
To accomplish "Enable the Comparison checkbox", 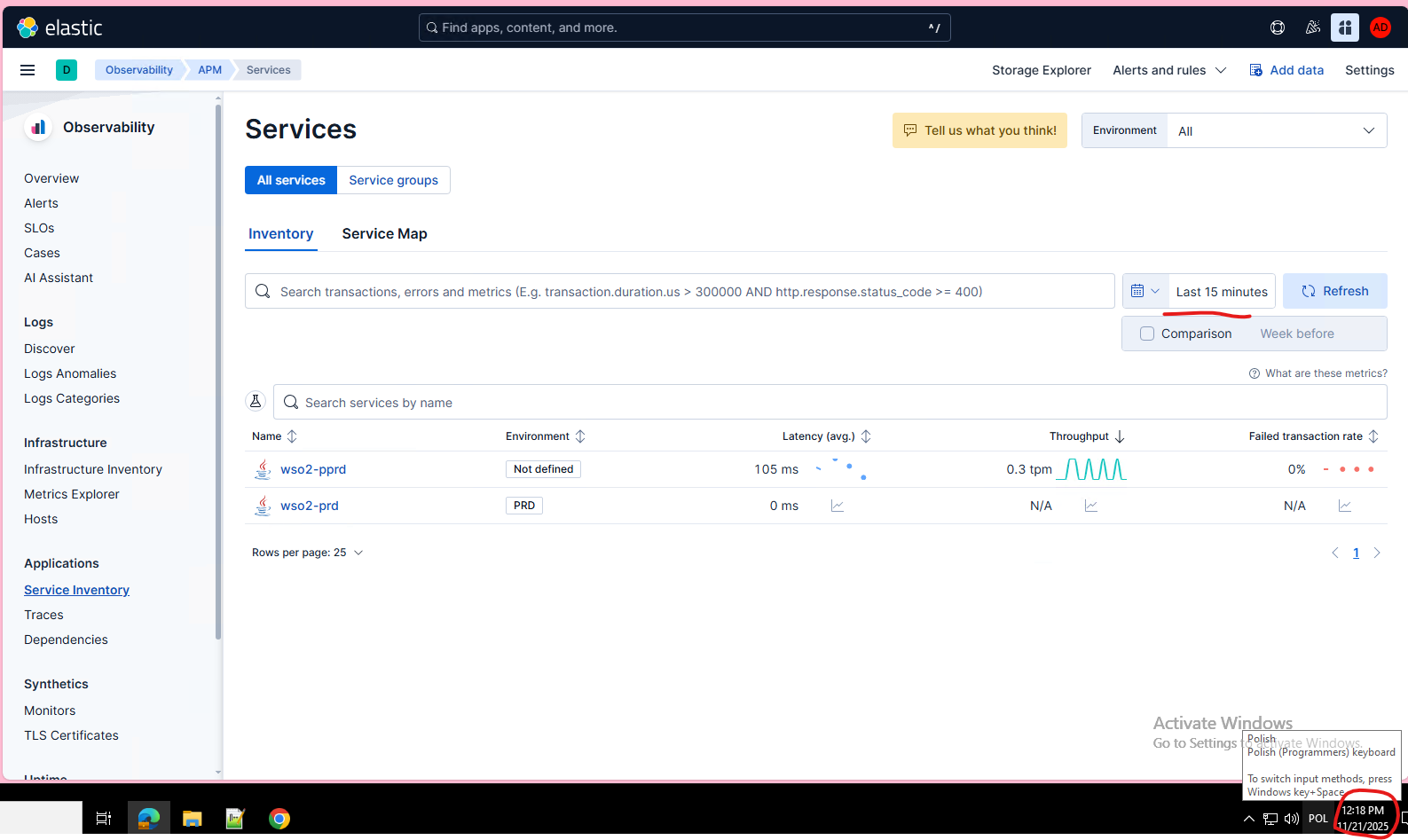I will tap(1147, 334).
